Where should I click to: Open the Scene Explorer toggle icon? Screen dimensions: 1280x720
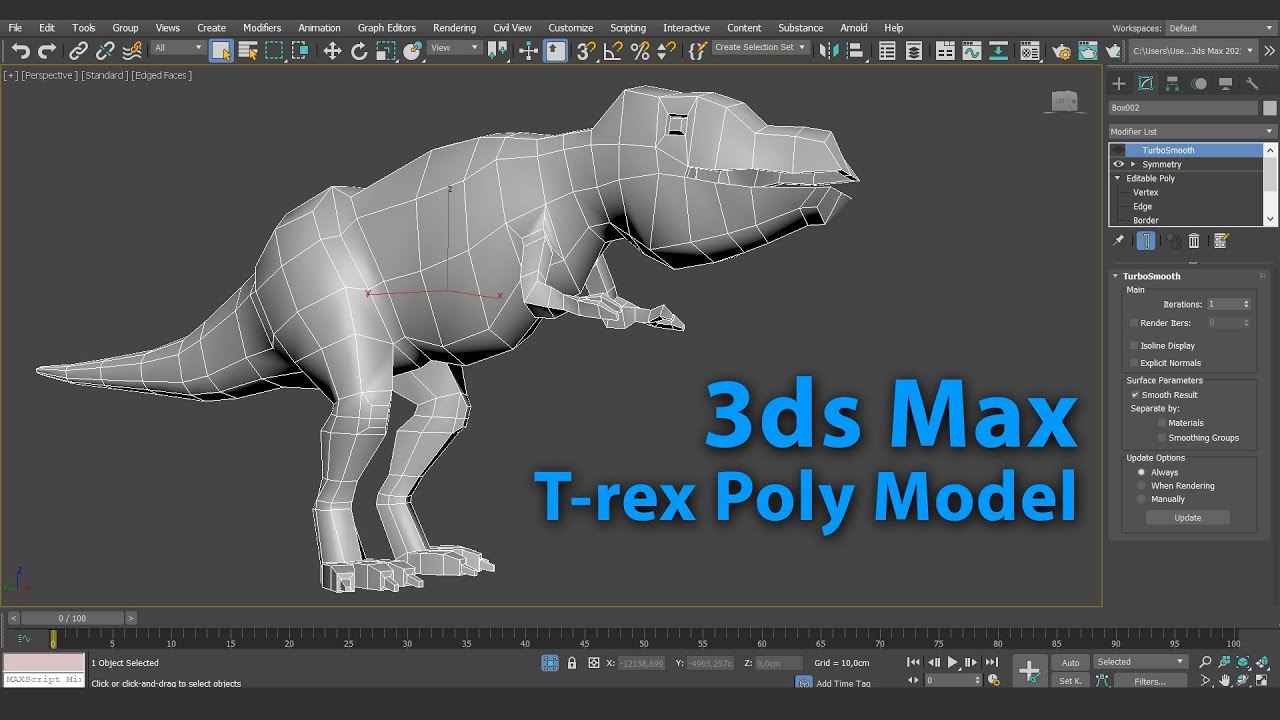click(887, 51)
